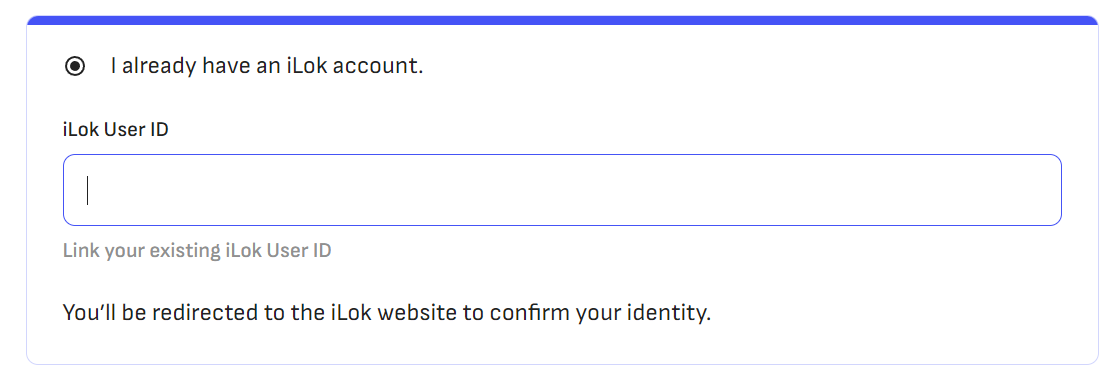Click the gray helper text under the input

click(197, 251)
